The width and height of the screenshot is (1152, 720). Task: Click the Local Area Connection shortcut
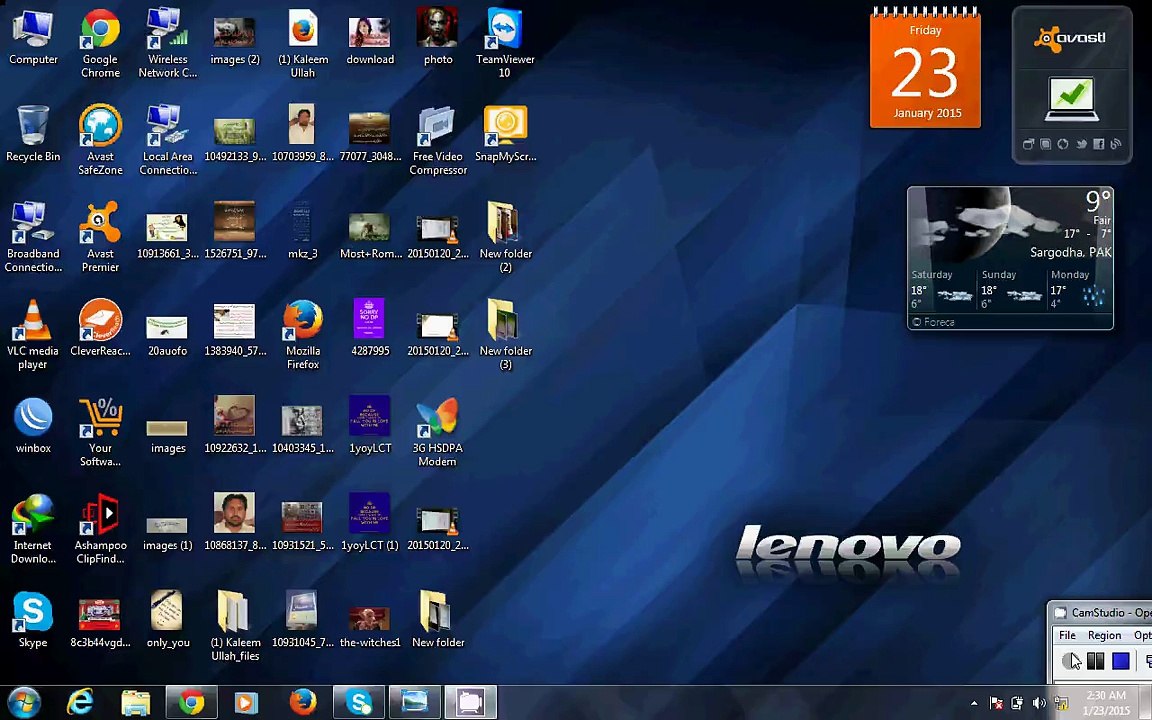click(168, 140)
